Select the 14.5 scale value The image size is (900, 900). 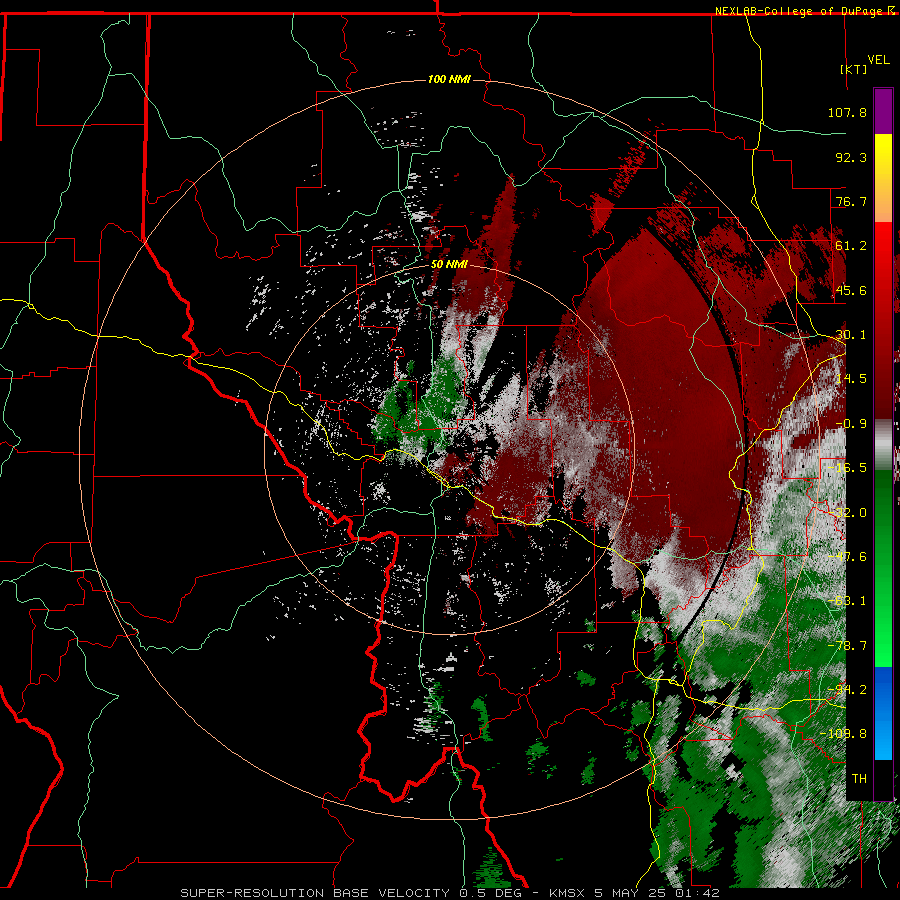tap(851, 379)
